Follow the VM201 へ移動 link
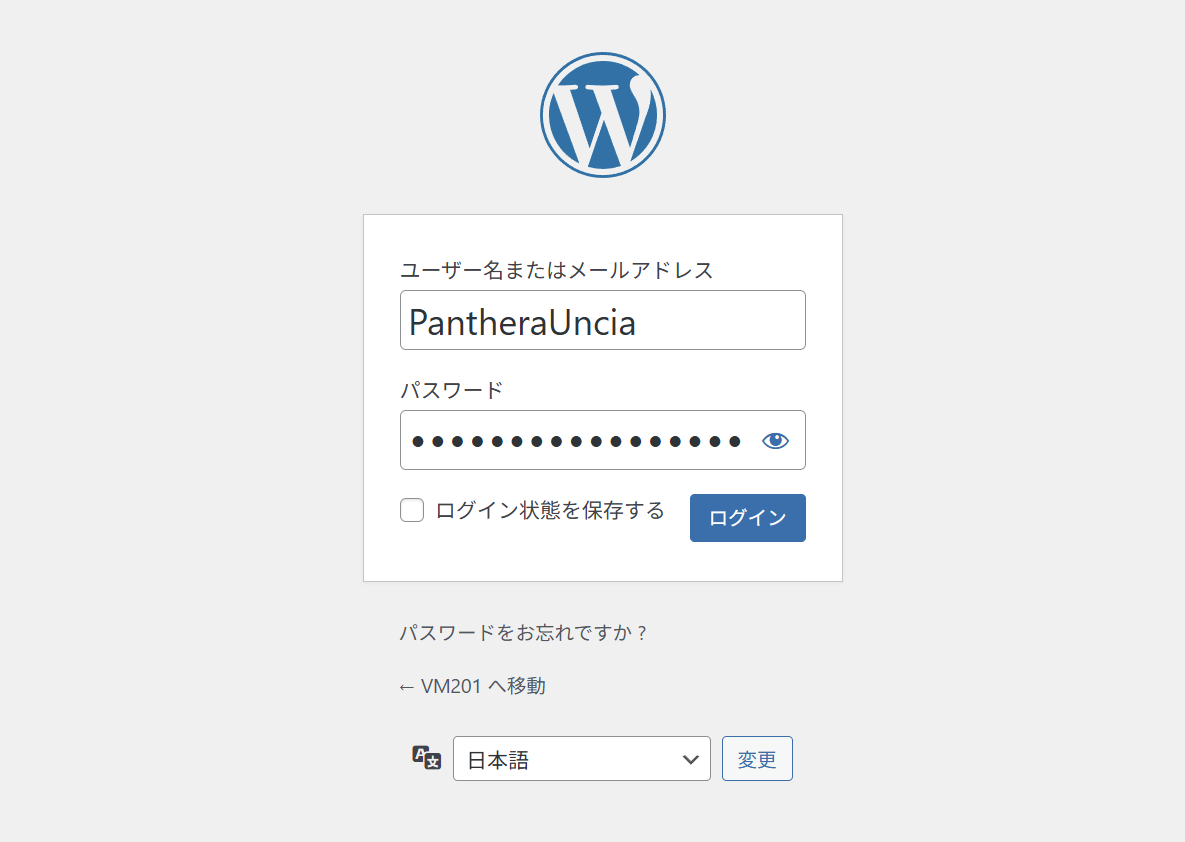 click(x=483, y=686)
